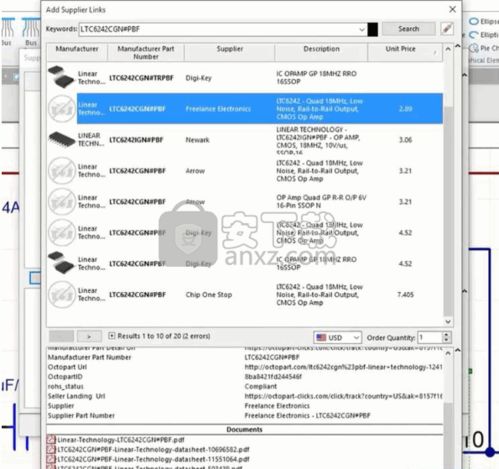Click PDF icon beside Linear-Technology-LTC6242CGN#PBF.pdf
The height and width of the screenshot is (469, 499).
[x=51, y=440]
